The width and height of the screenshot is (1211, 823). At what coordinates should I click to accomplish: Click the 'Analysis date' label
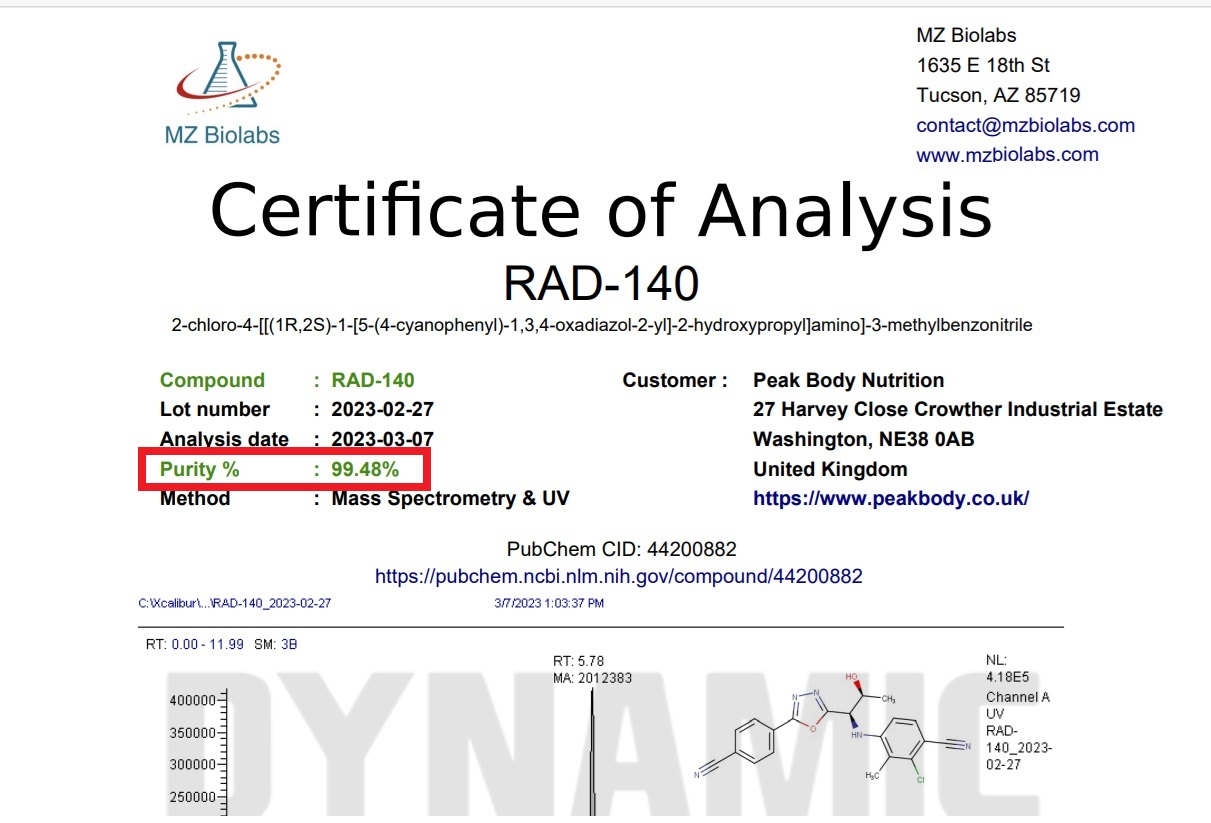click(x=224, y=439)
